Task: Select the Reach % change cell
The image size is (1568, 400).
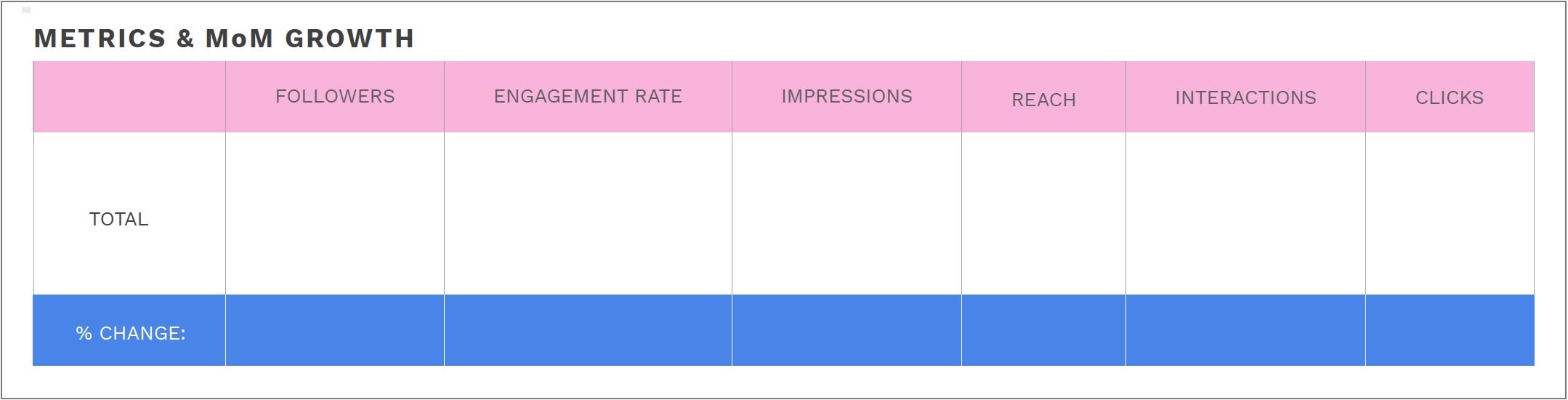Action: (1043, 330)
